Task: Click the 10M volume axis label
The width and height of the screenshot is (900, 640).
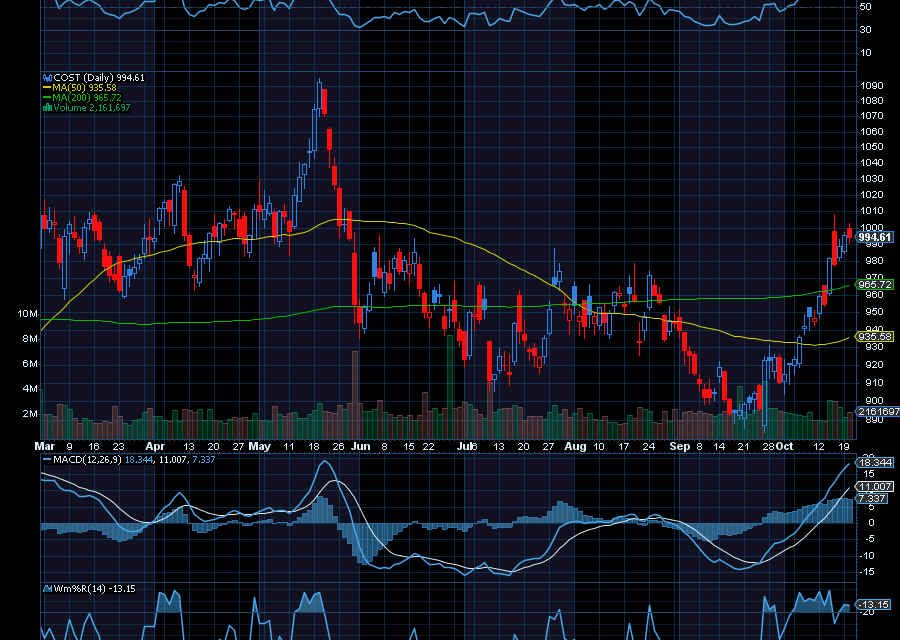Action: 28,314
